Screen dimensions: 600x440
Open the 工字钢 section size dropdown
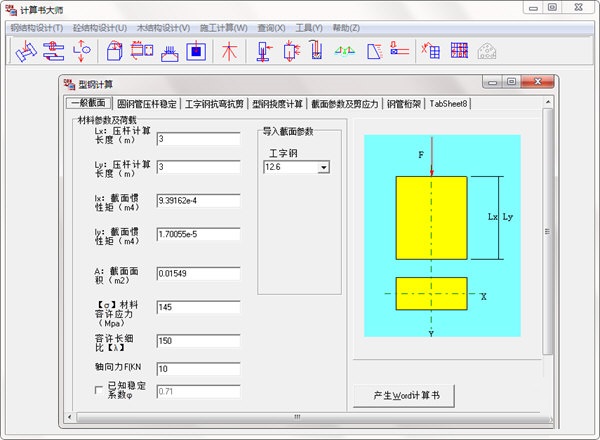pos(322,168)
